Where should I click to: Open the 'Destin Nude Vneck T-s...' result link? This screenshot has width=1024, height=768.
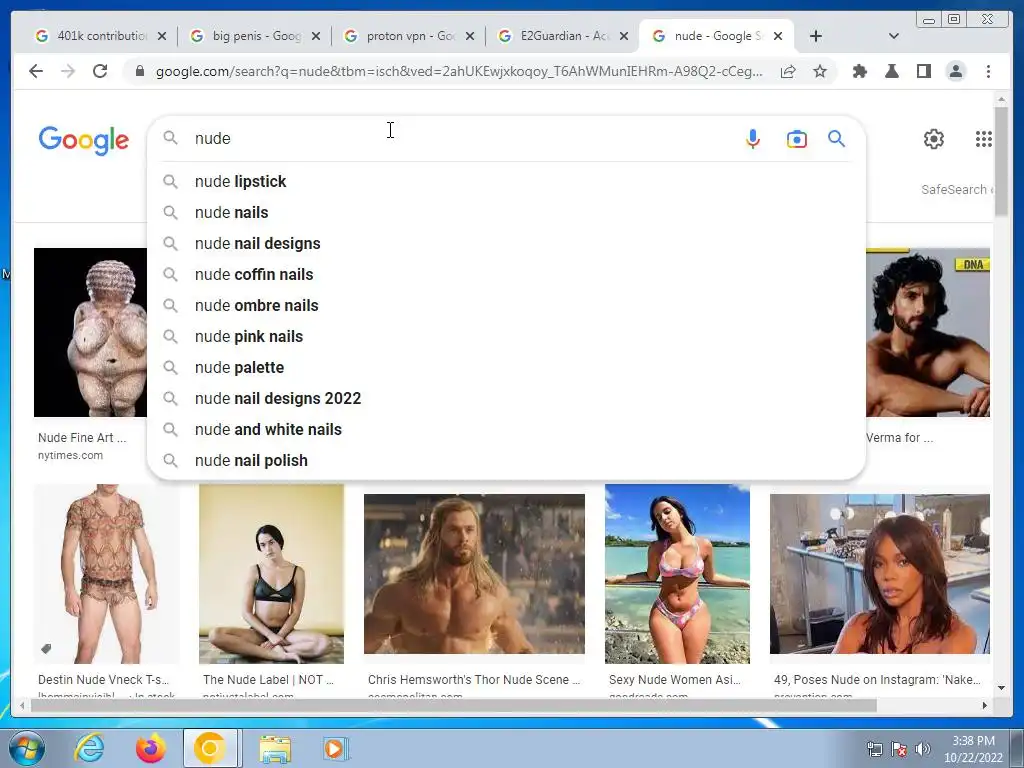103,680
